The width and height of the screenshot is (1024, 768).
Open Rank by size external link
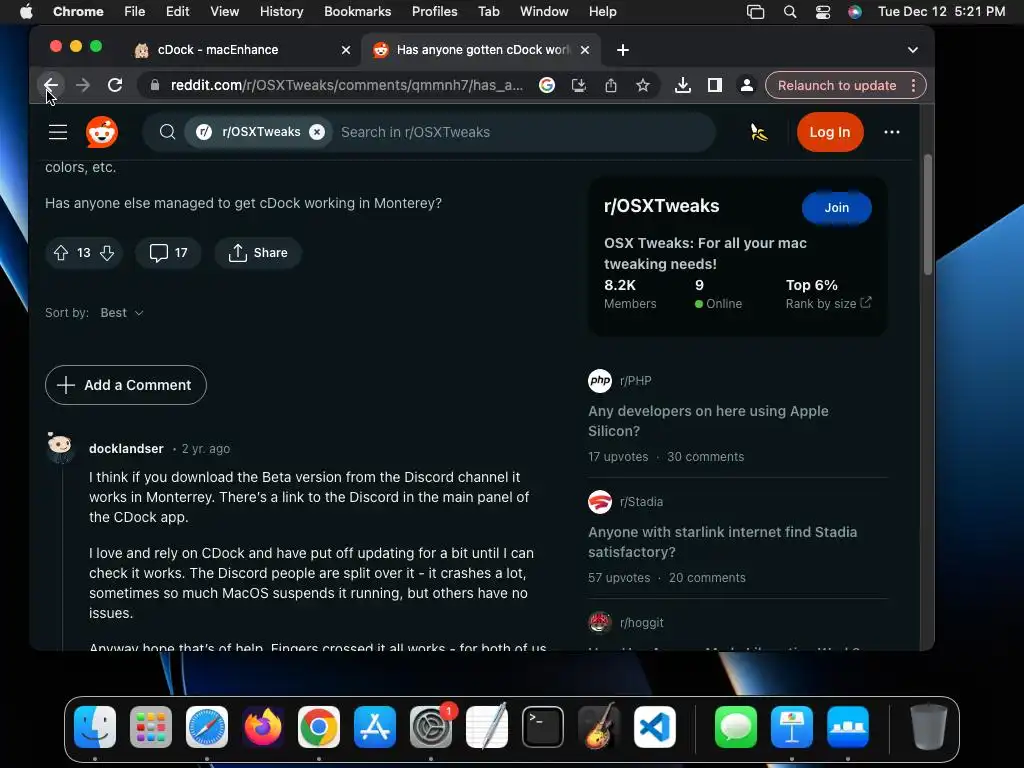(x=828, y=303)
